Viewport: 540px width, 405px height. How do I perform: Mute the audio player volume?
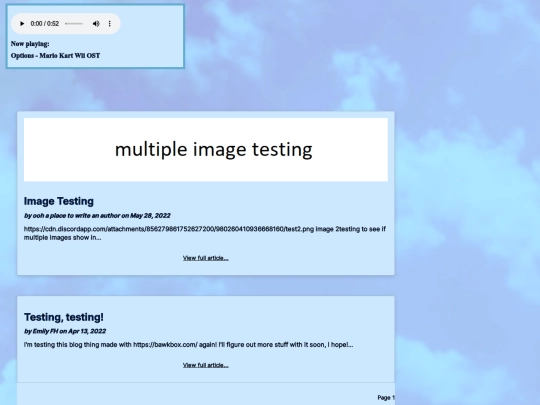(96, 24)
